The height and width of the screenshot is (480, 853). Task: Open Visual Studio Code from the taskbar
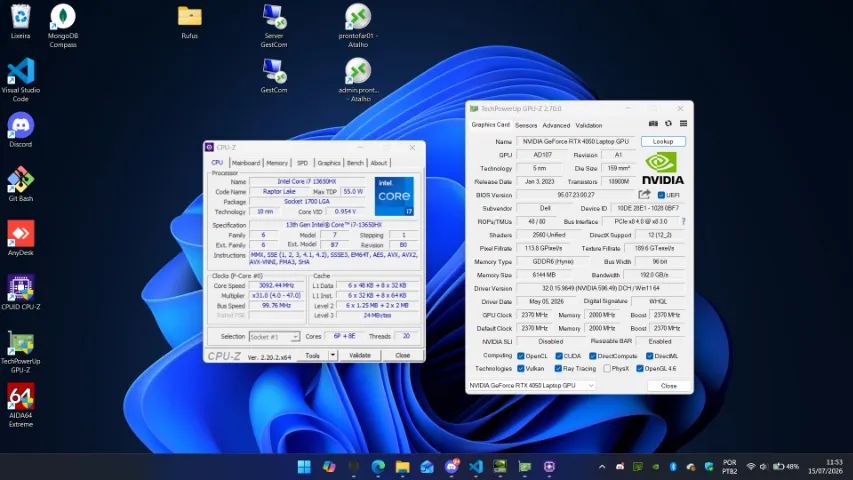click(476, 466)
